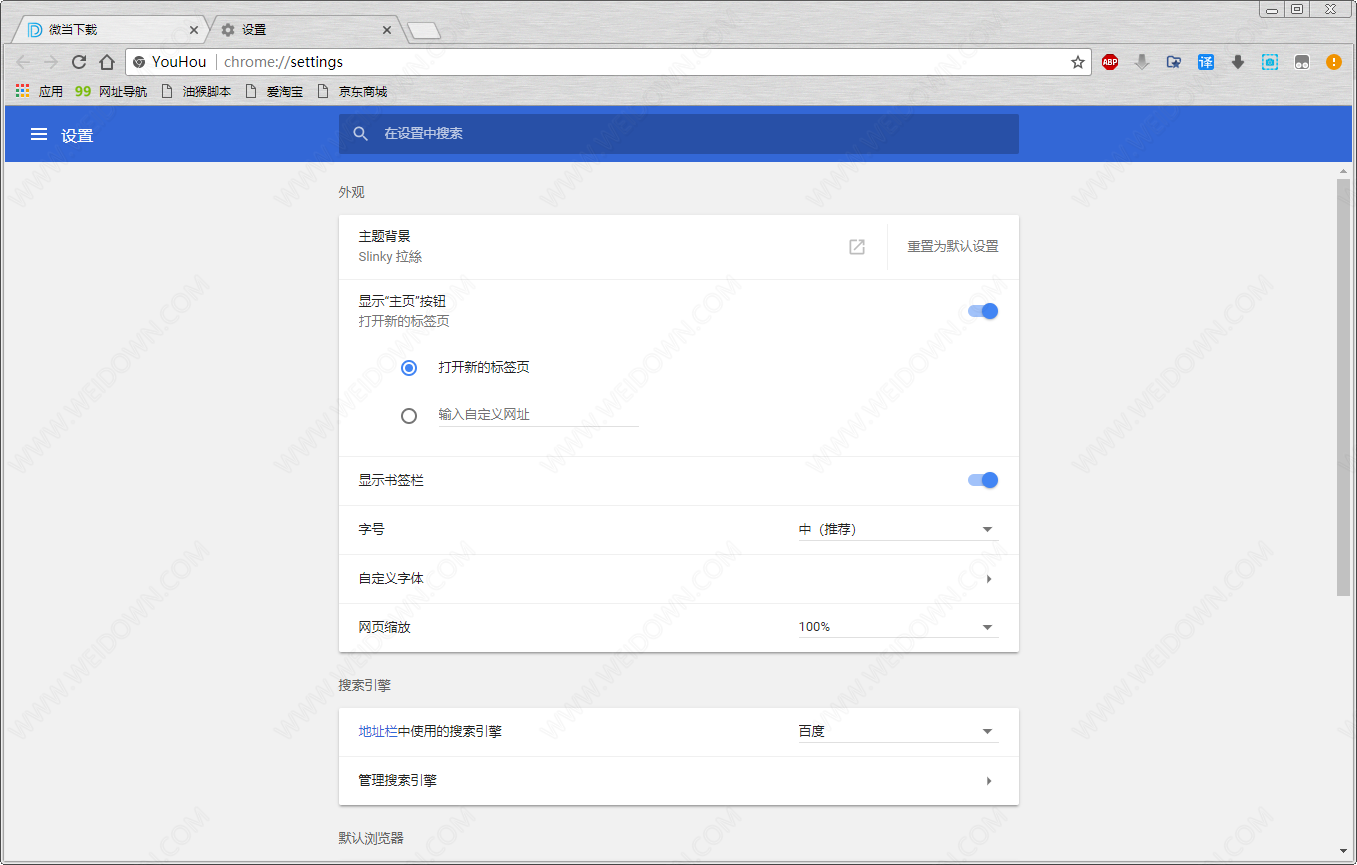Screen dimensions: 1357x865
Task: Click the scrollbar up arrow
Action: (x=1343, y=172)
